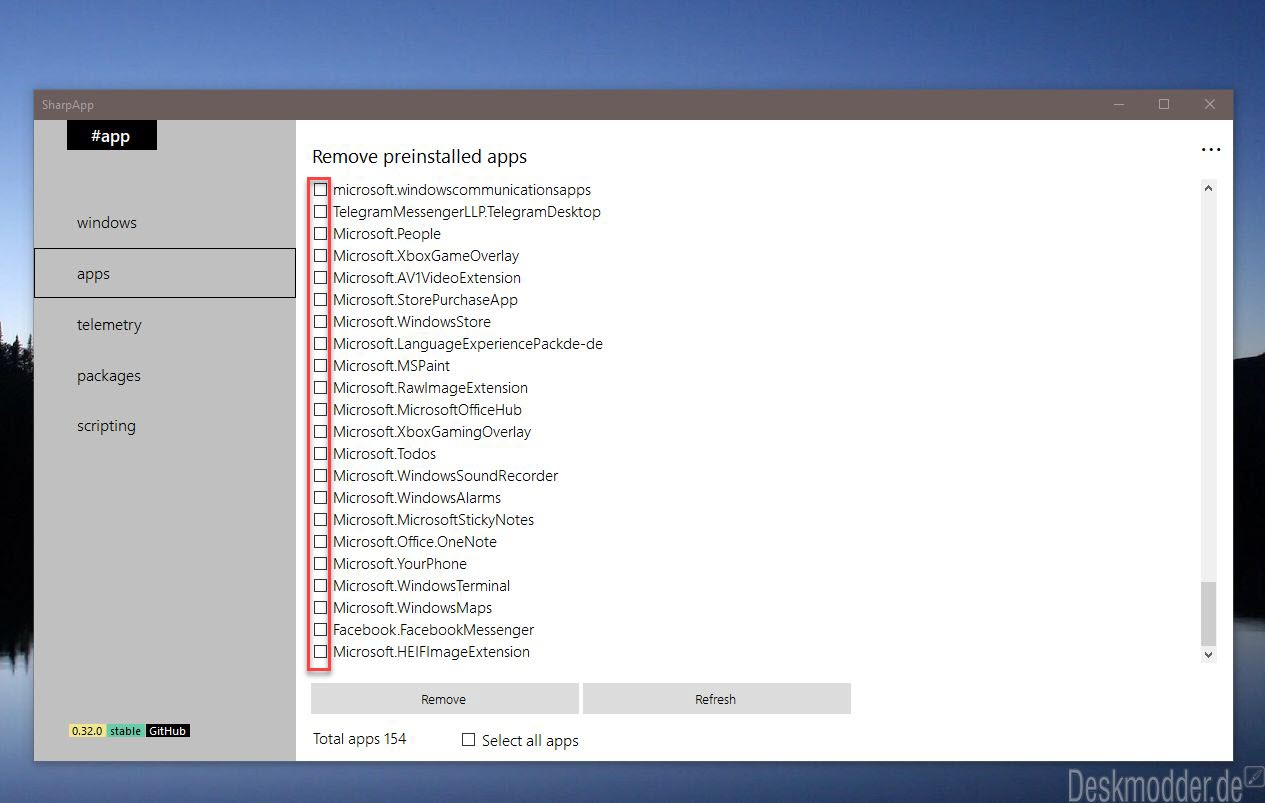Screen dimensions: 1265x803
Task: Tick Microsoft.RawImageExtension checkbox
Action: click(x=320, y=387)
